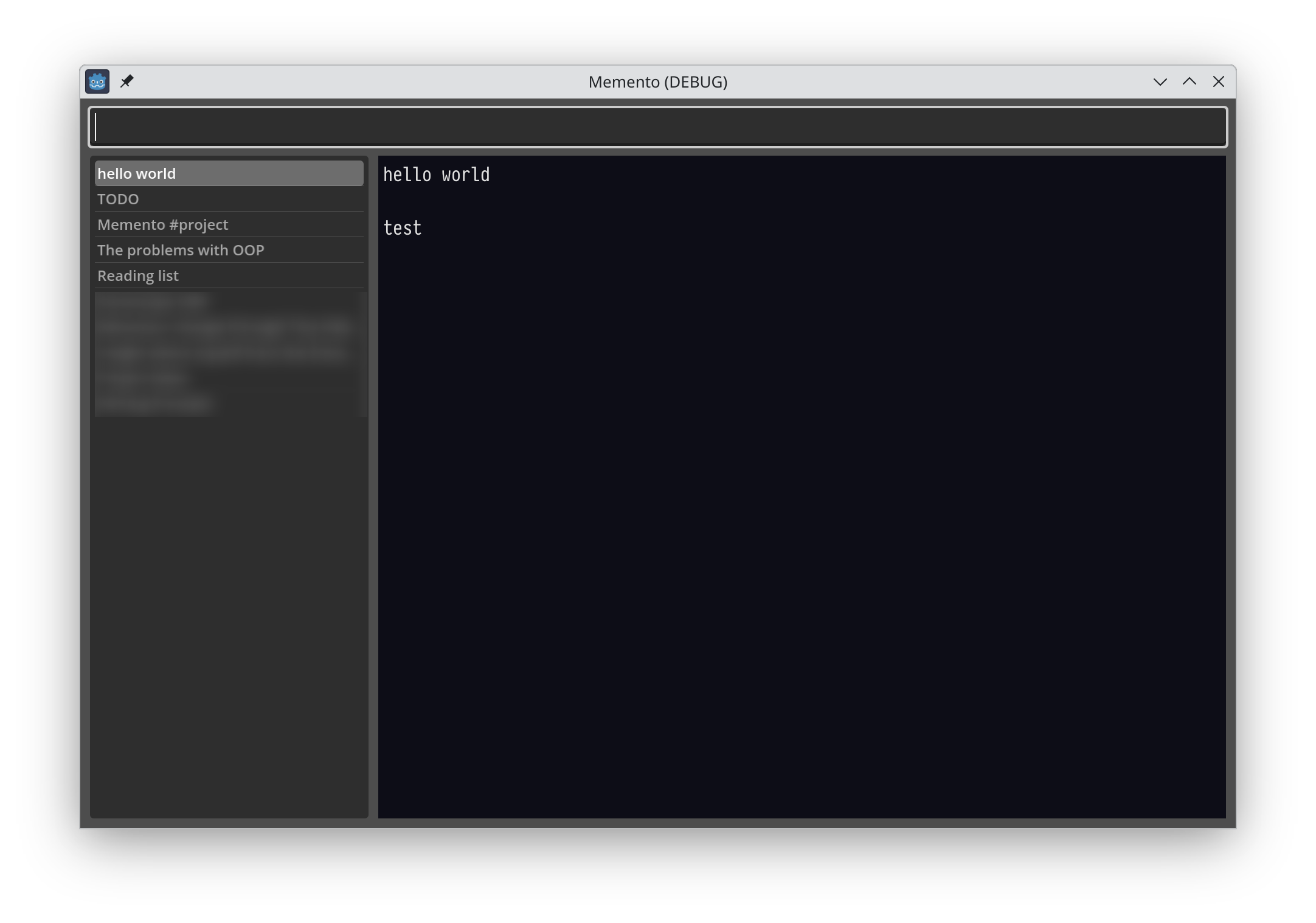Maximize the Memento window with up chevron

point(1189,81)
